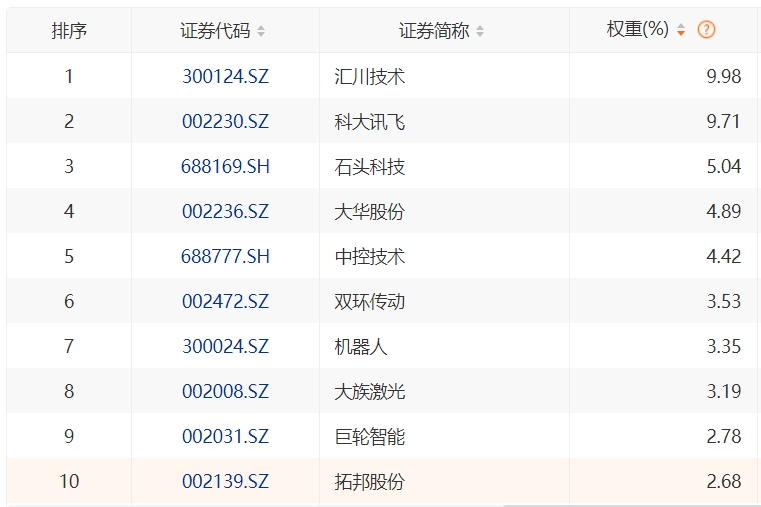Click rank number 10 in 拓邦股份 row
761x507 pixels.
click(x=69, y=481)
